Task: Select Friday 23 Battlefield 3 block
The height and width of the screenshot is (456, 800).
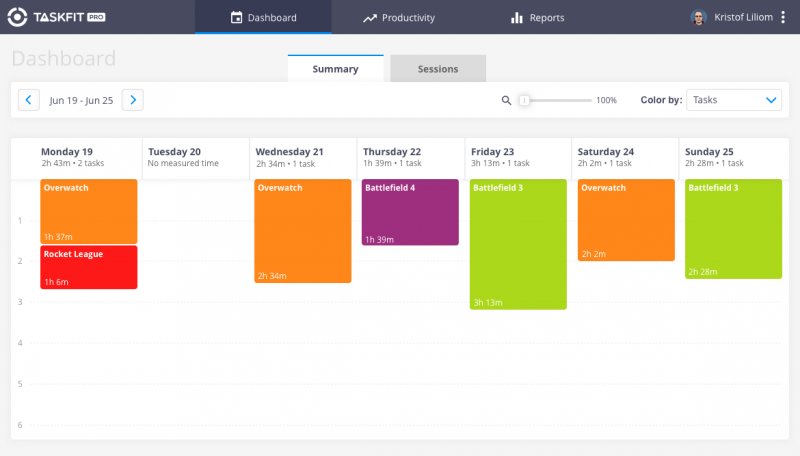Action: 518,244
